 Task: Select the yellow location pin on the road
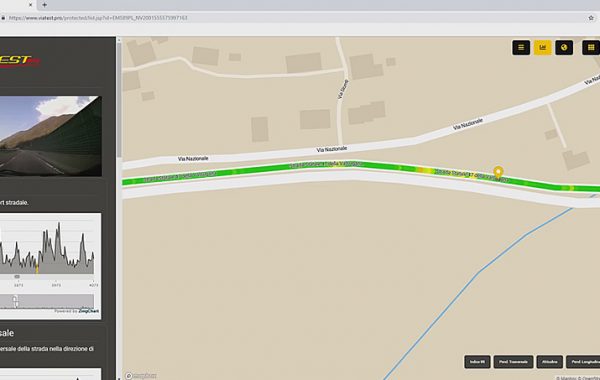[x=498, y=173]
